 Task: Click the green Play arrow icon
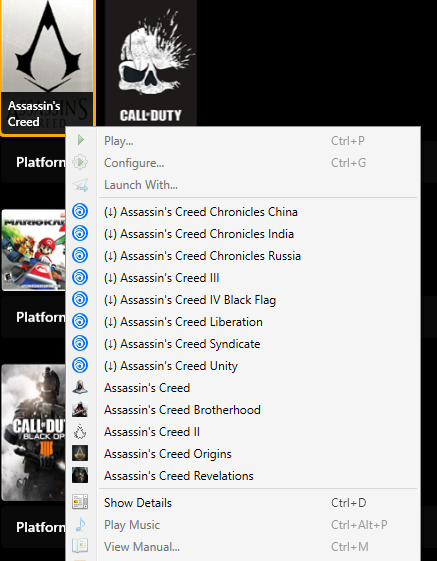tap(81, 140)
